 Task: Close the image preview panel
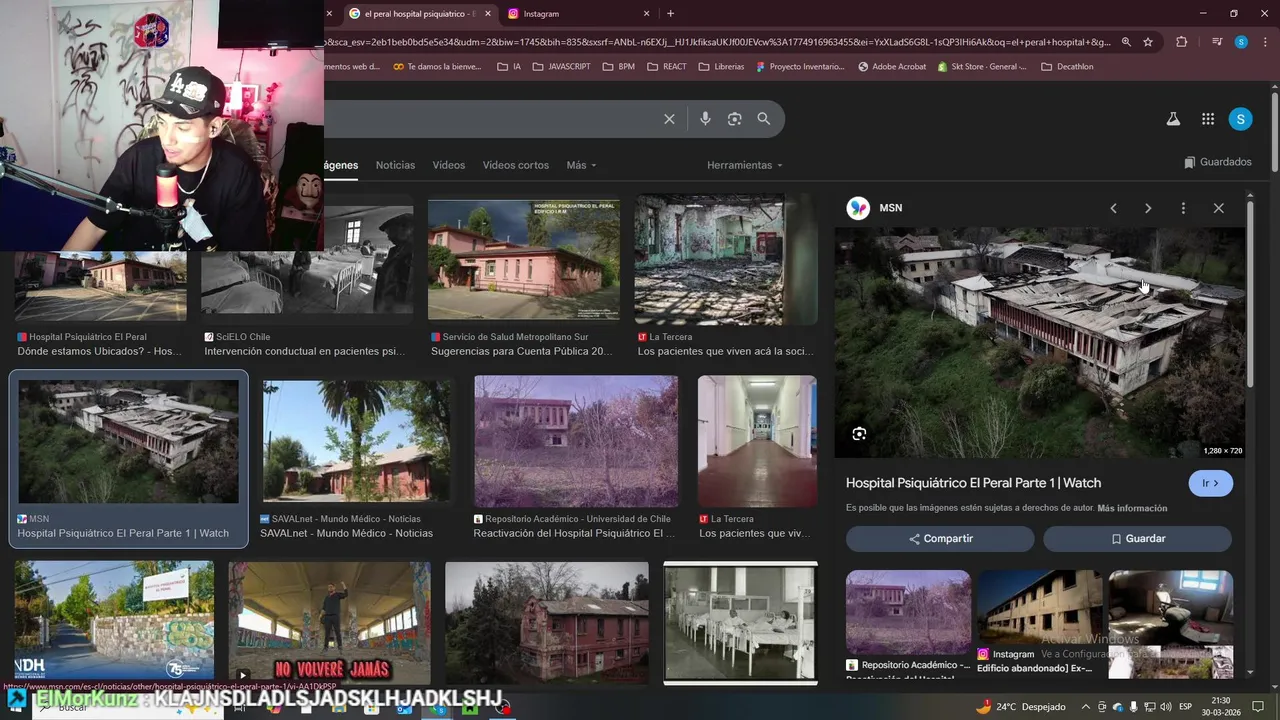pos(1218,208)
